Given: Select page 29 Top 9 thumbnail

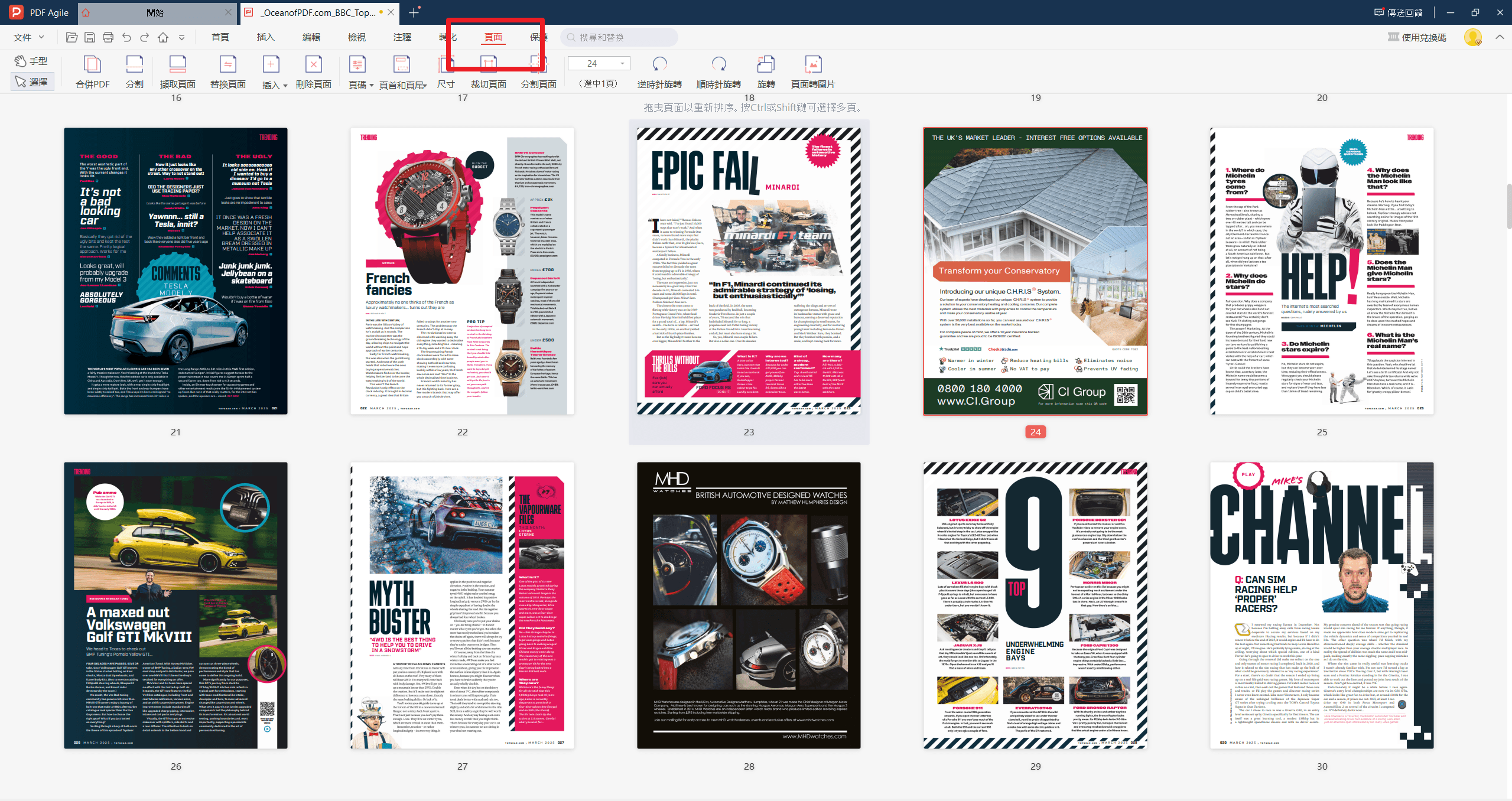Looking at the screenshot, I should (x=1035, y=605).
